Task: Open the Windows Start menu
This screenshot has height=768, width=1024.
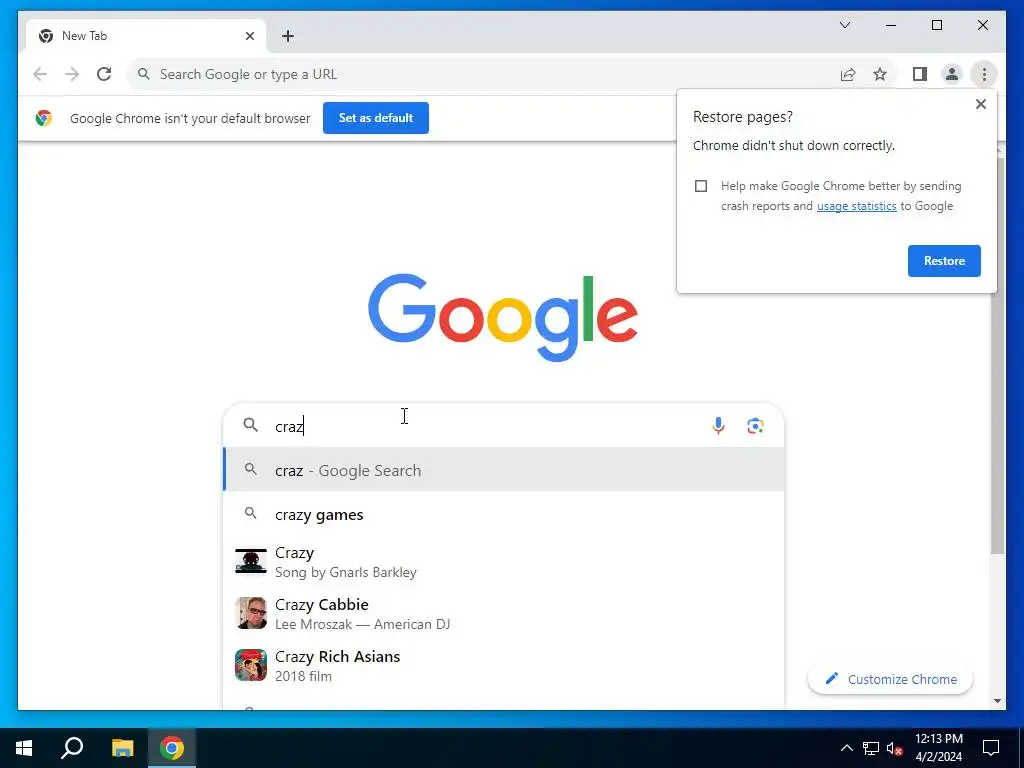Action: coord(24,748)
